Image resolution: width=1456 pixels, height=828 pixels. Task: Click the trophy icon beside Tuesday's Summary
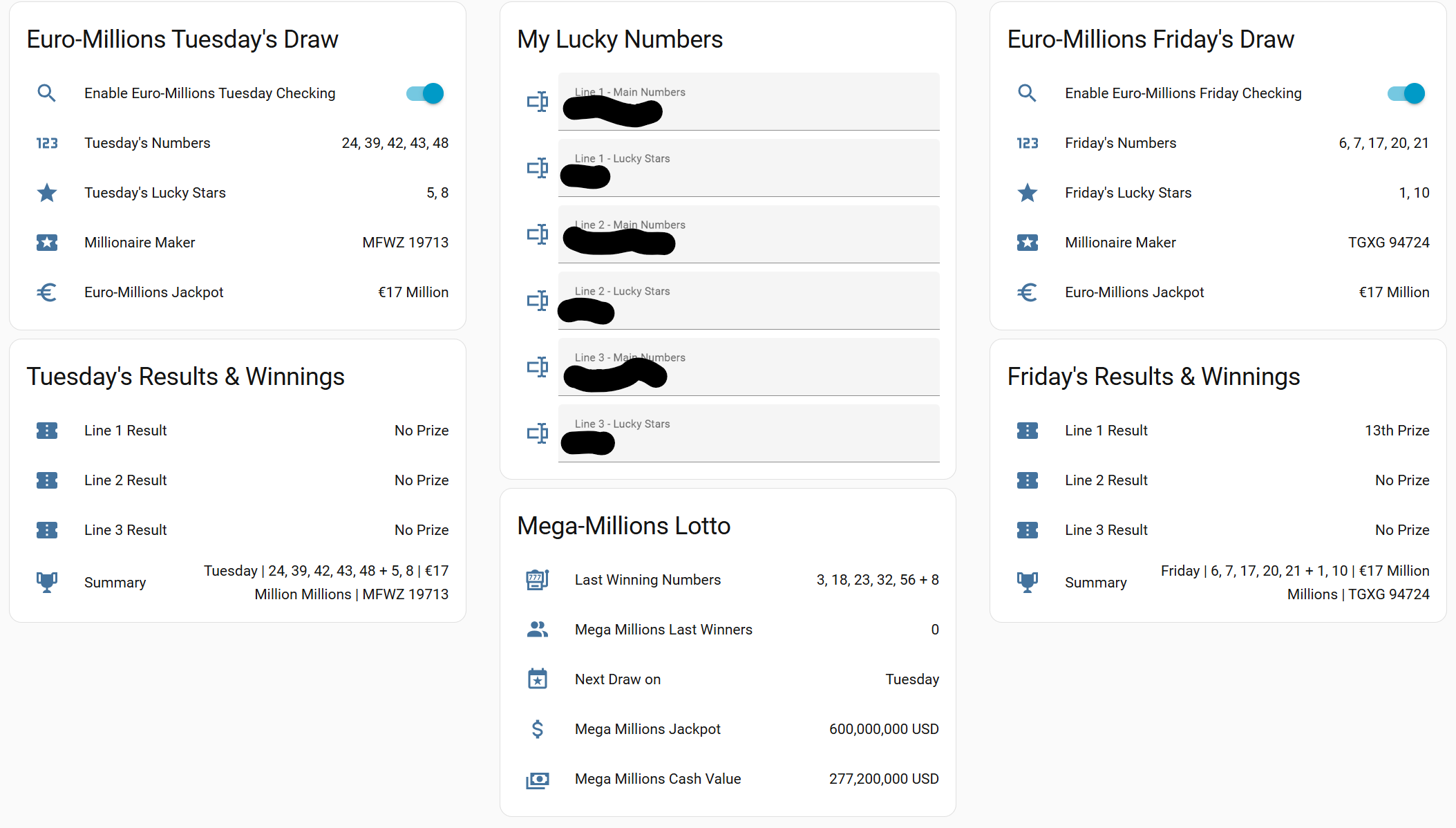(x=46, y=583)
